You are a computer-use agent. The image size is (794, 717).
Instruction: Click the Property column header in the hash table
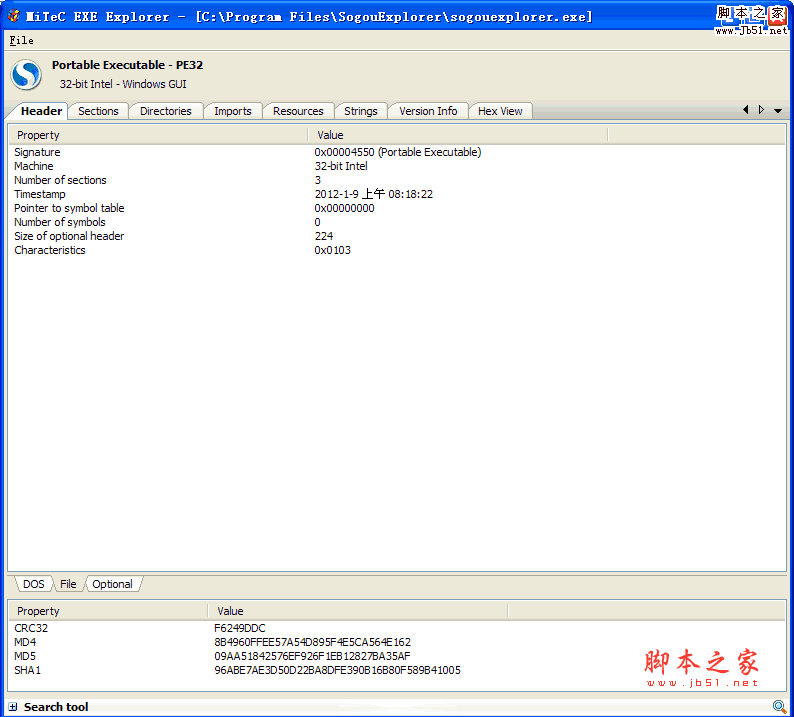coord(108,611)
